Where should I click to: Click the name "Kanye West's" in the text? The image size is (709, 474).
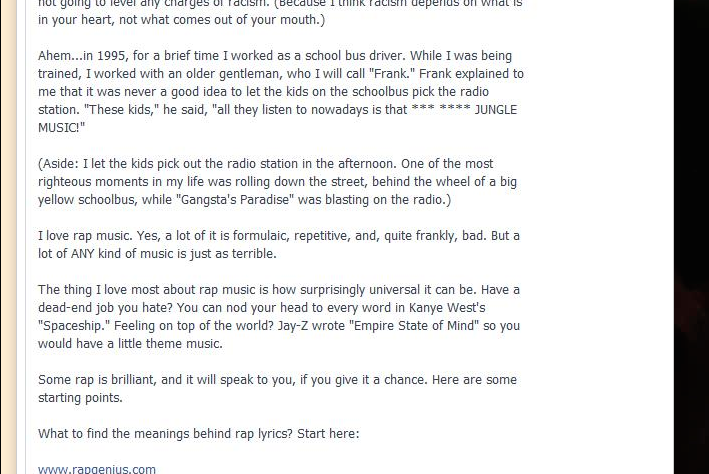click(447, 308)
